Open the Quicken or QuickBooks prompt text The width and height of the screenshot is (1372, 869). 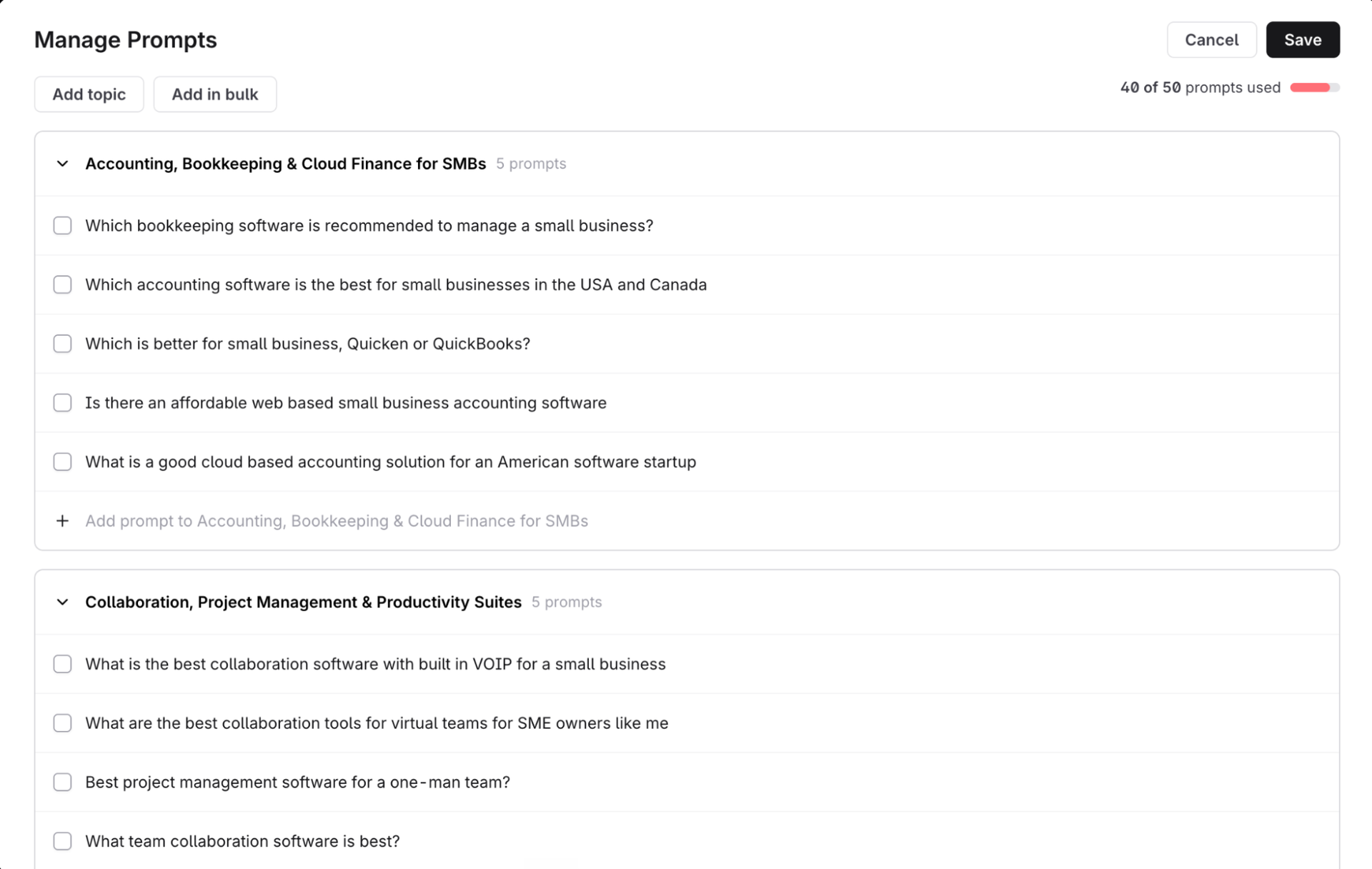[x=307, y=344]
